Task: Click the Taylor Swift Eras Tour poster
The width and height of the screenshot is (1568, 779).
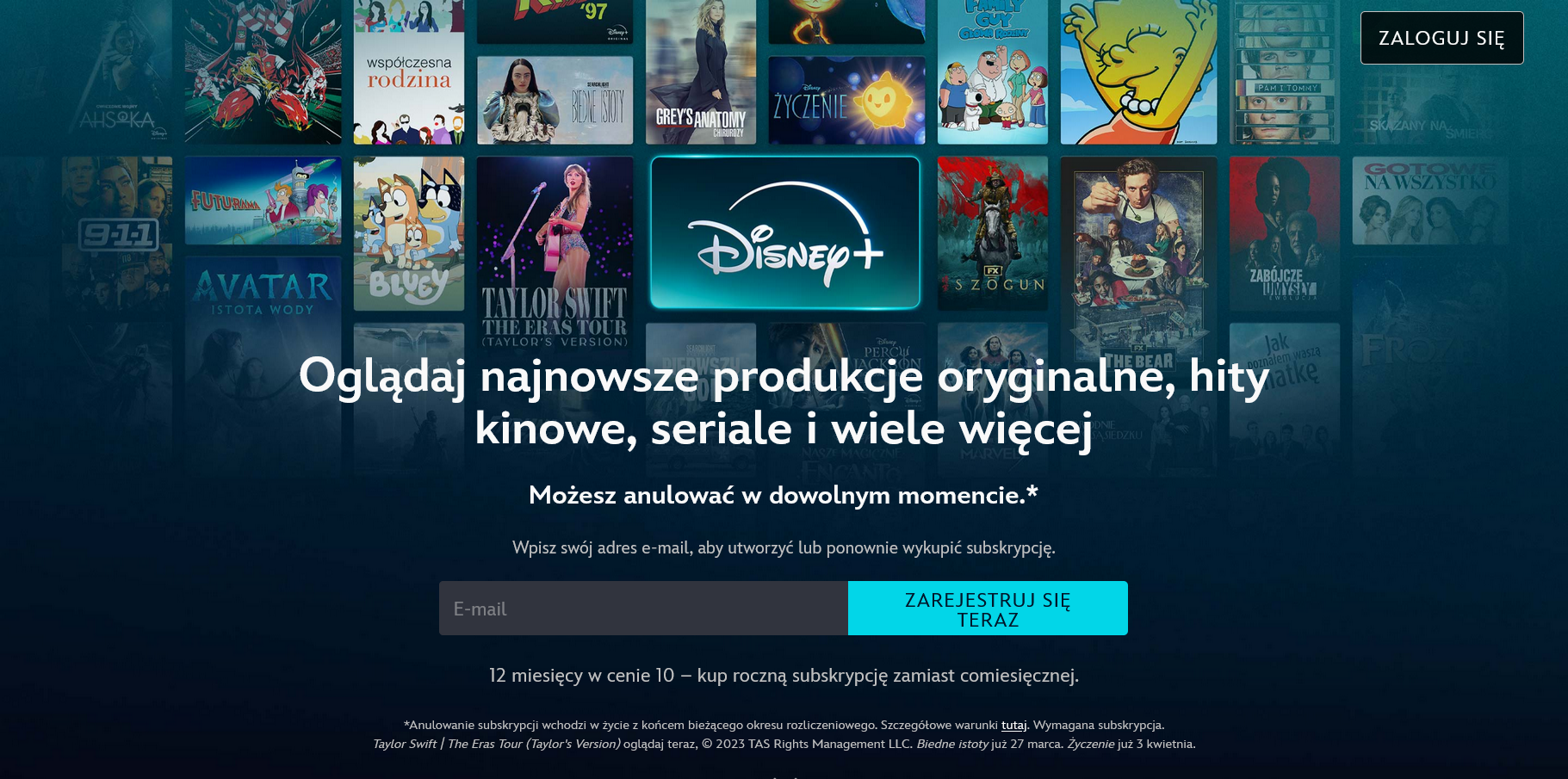Action: point(555,252)
